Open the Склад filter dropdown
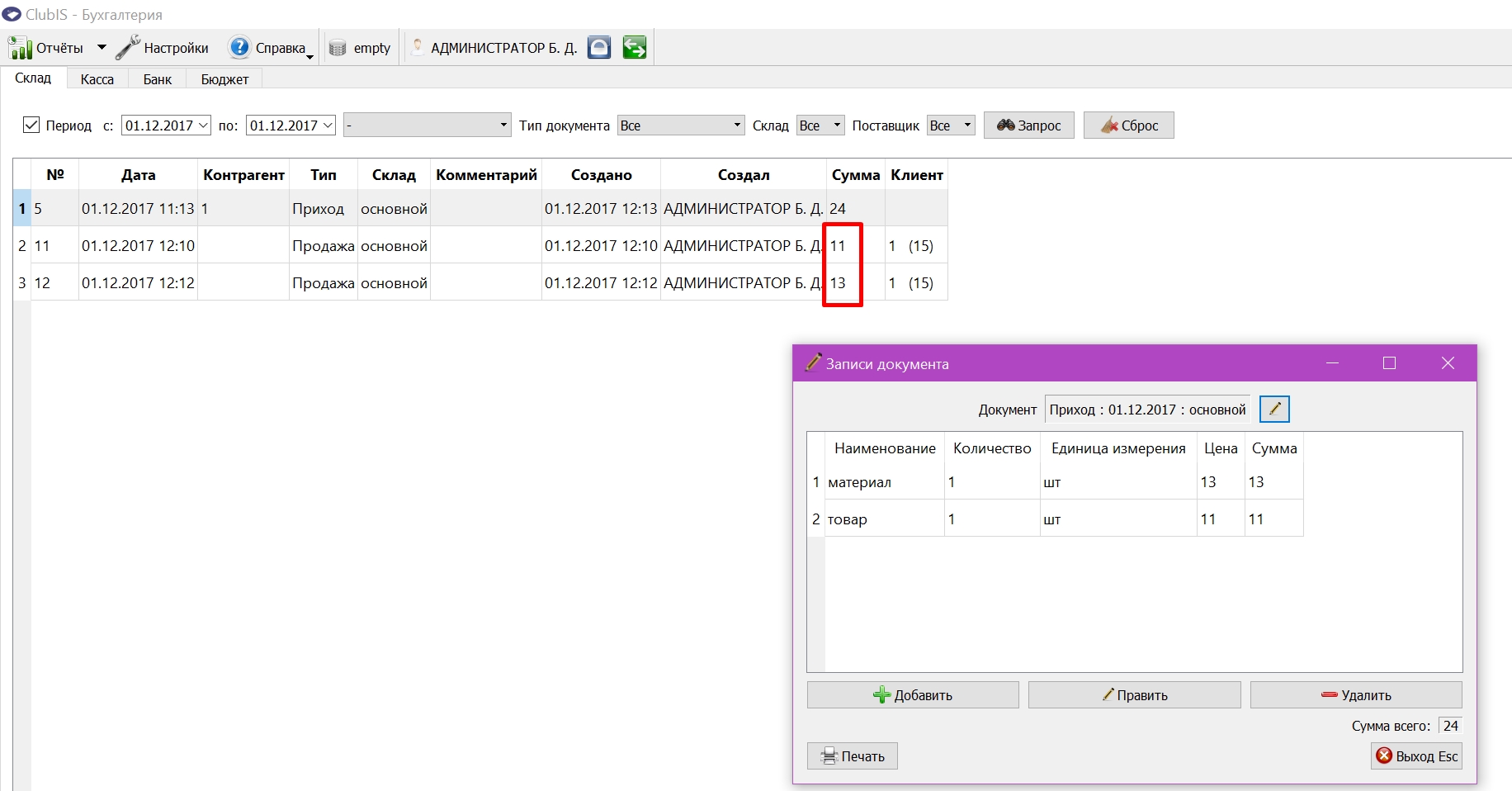 point(820,126)
